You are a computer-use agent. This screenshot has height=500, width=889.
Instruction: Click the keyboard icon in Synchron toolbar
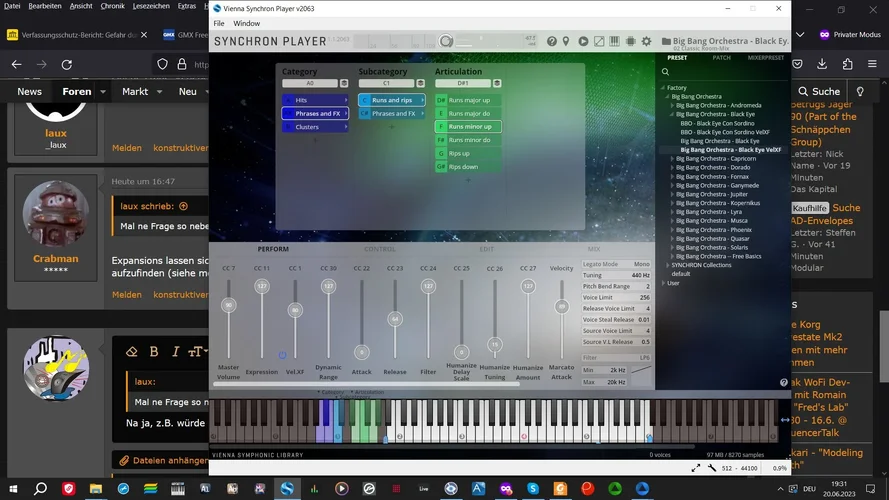pyautogui.click(x=615, y=42)
